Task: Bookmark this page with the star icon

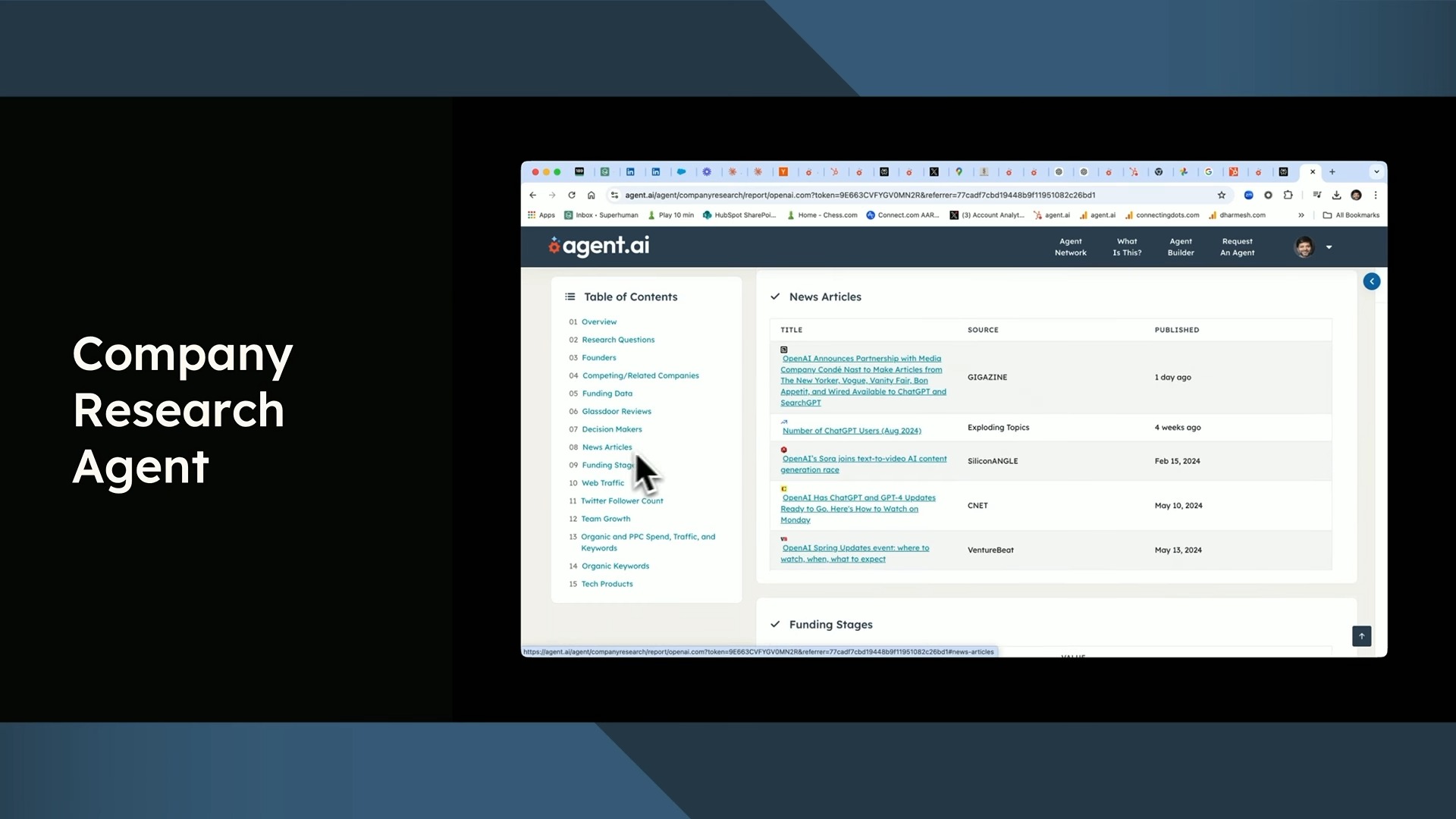Action: point(1222,195)
